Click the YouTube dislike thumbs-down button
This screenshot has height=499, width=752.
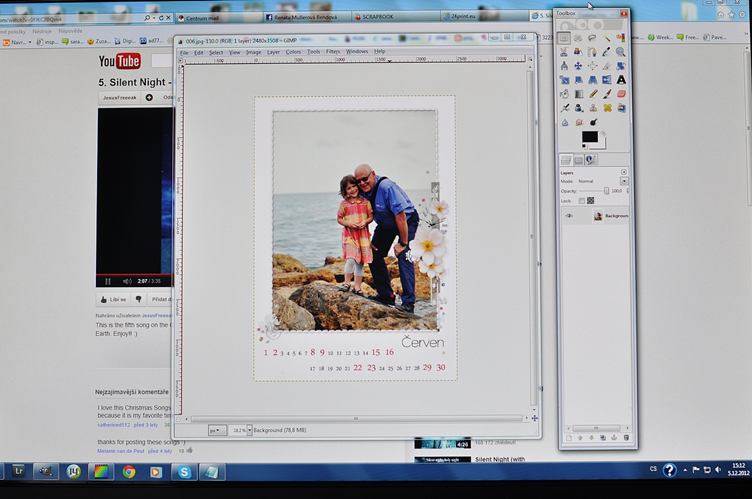139,299
